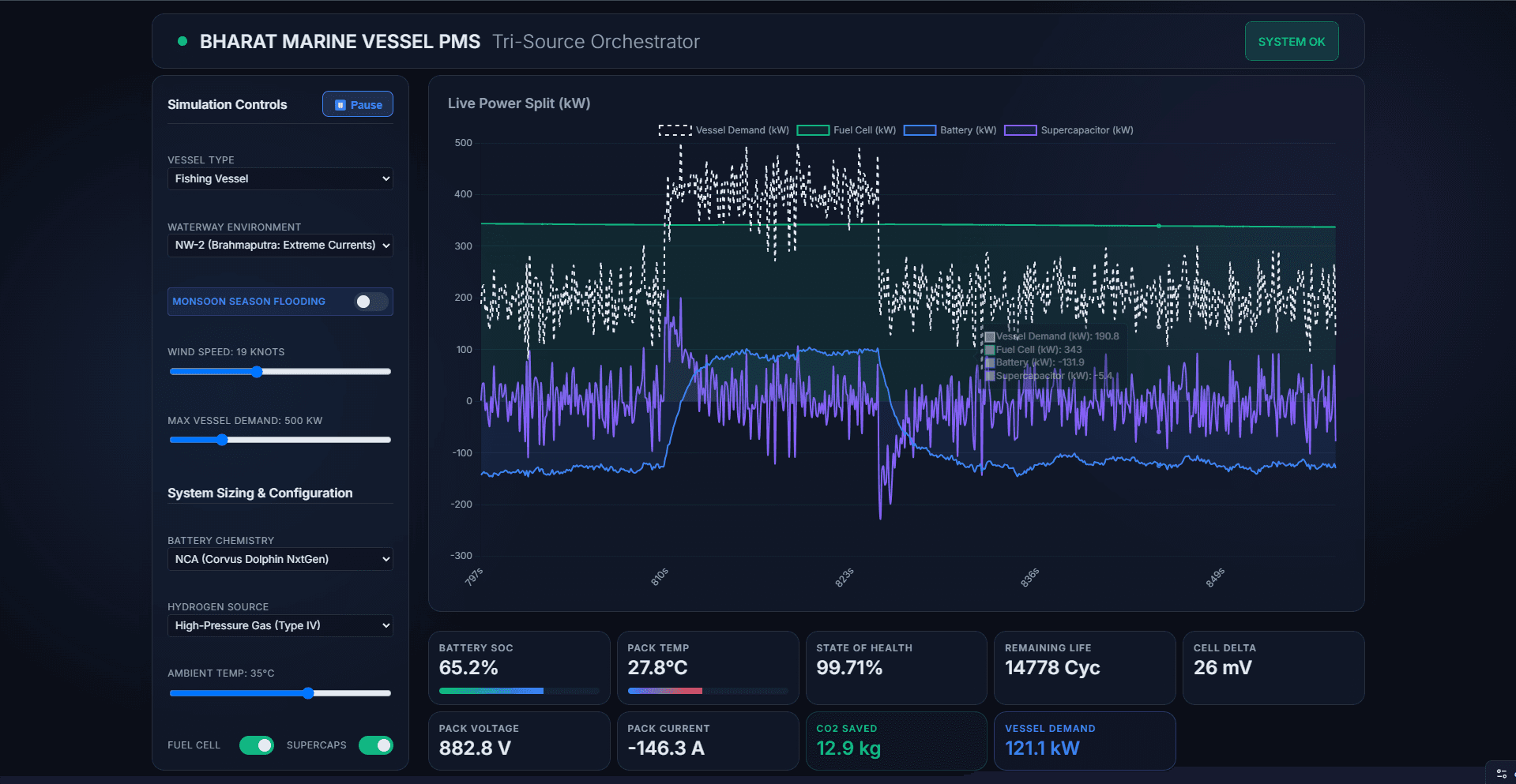Select the Pack Temp value 27.8°C
The width and height of the screenshot is (1516, 784).
pos(657,668)
